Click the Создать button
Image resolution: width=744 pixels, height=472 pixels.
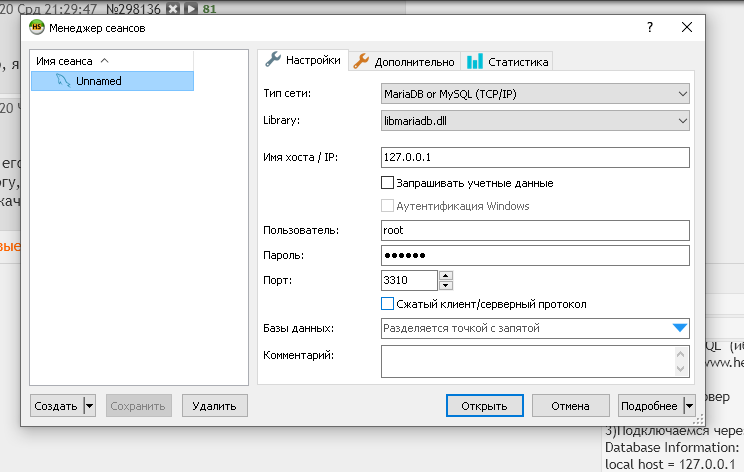point(56,406)
